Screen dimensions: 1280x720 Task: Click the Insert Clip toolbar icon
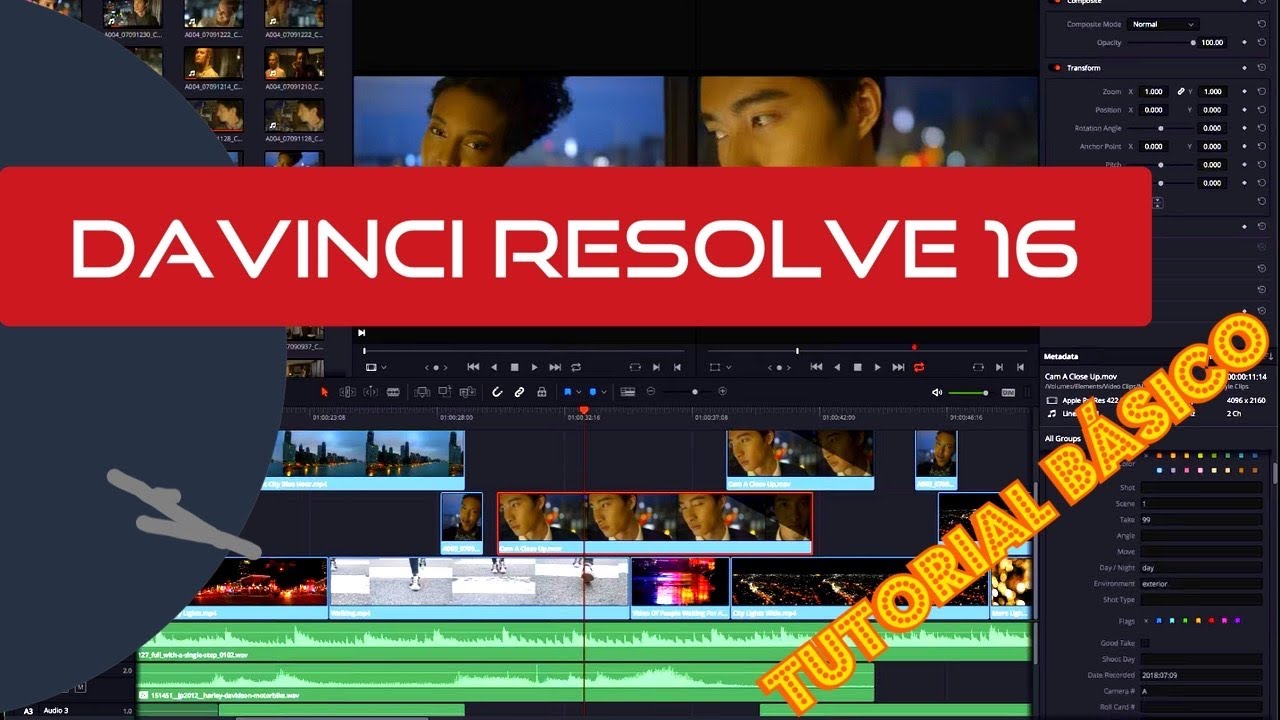(422, 392)
